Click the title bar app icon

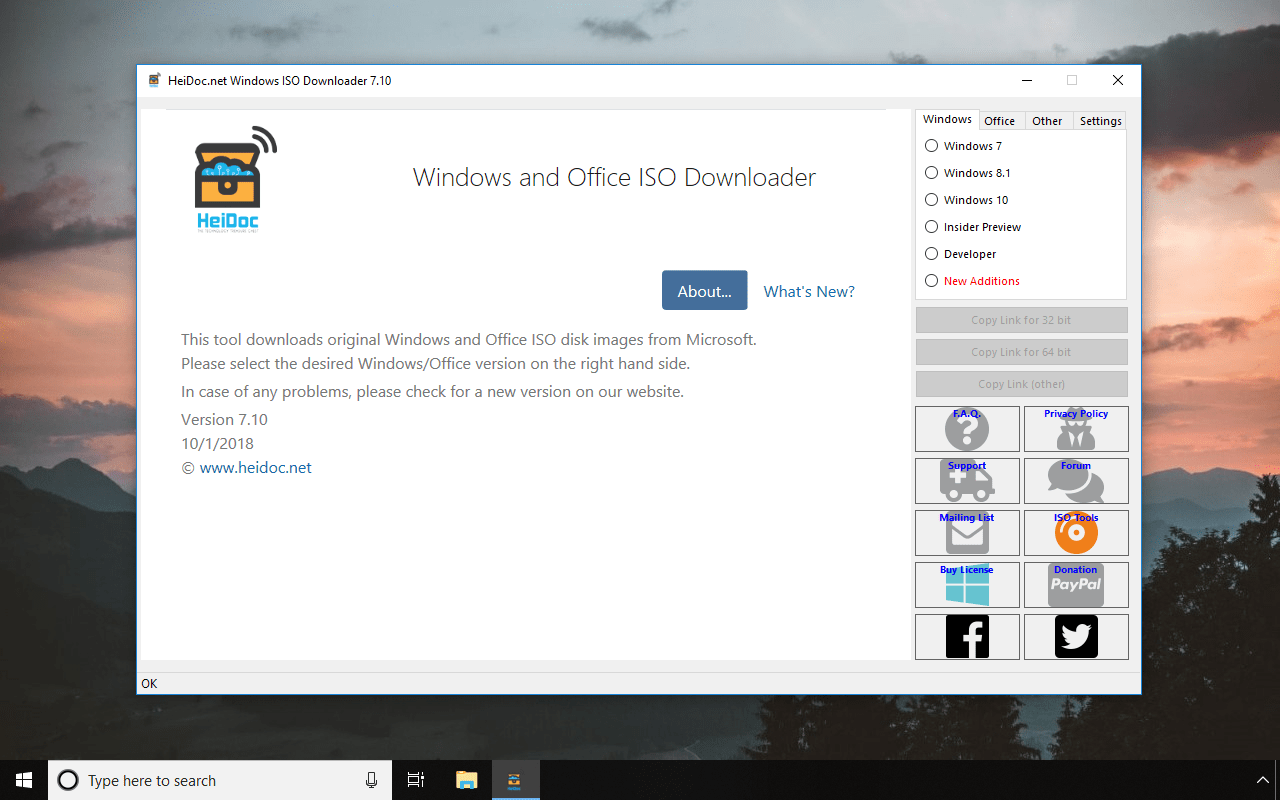(x=154, y=80)
